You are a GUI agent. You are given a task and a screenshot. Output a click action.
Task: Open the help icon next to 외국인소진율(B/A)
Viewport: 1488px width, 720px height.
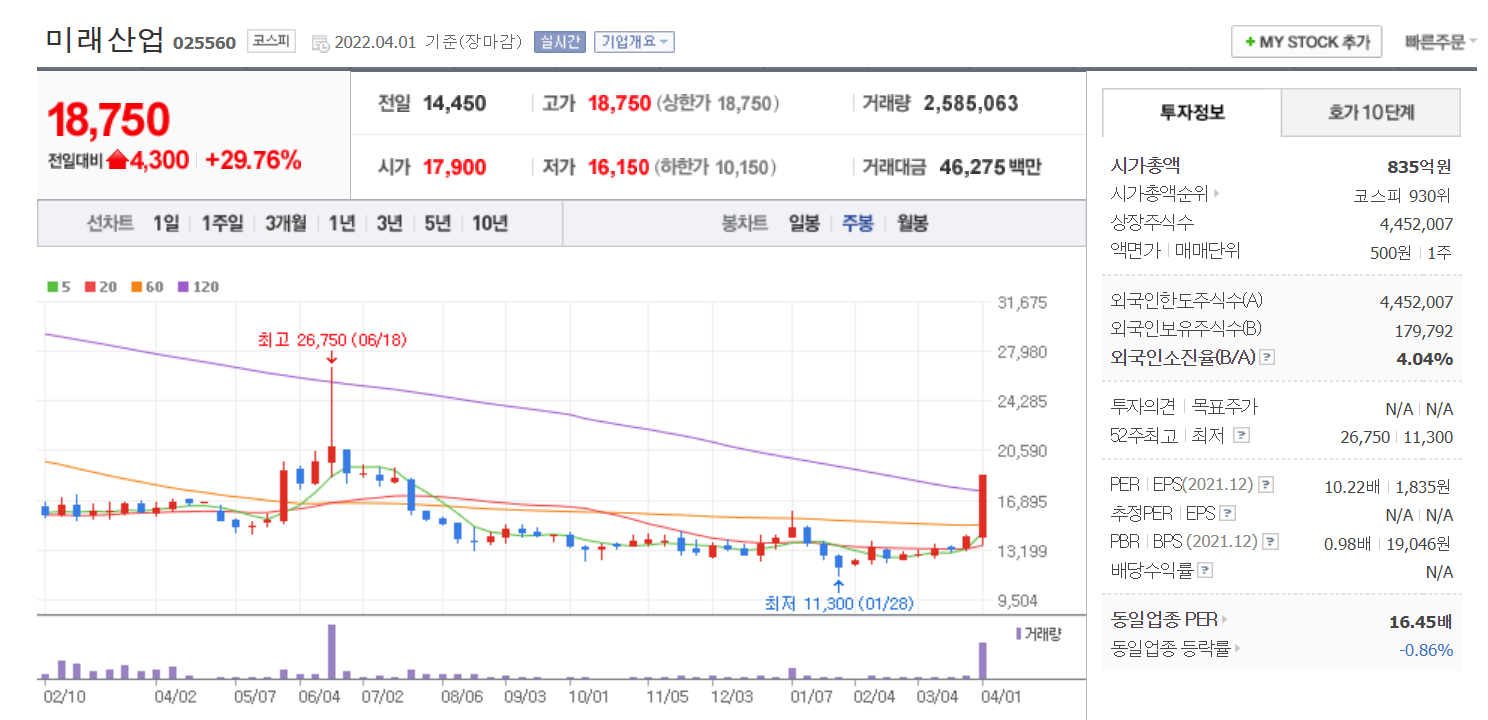coord(1266,357)
